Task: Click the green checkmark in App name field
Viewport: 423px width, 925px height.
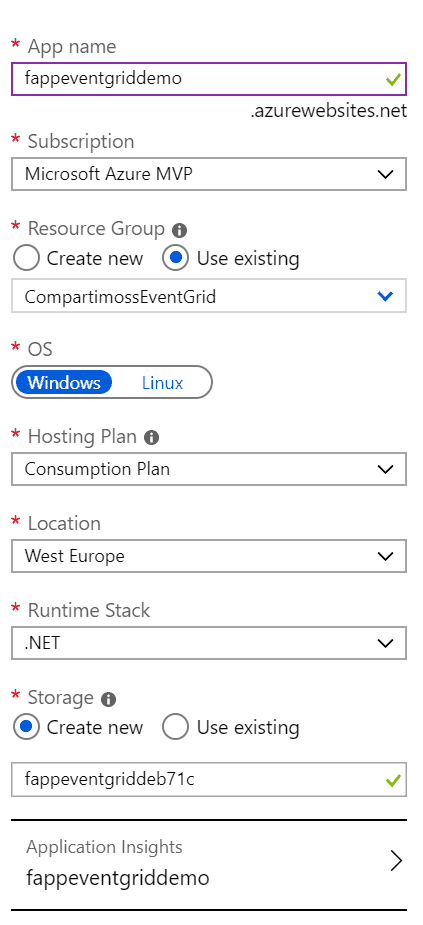Action: click(394, 79)
